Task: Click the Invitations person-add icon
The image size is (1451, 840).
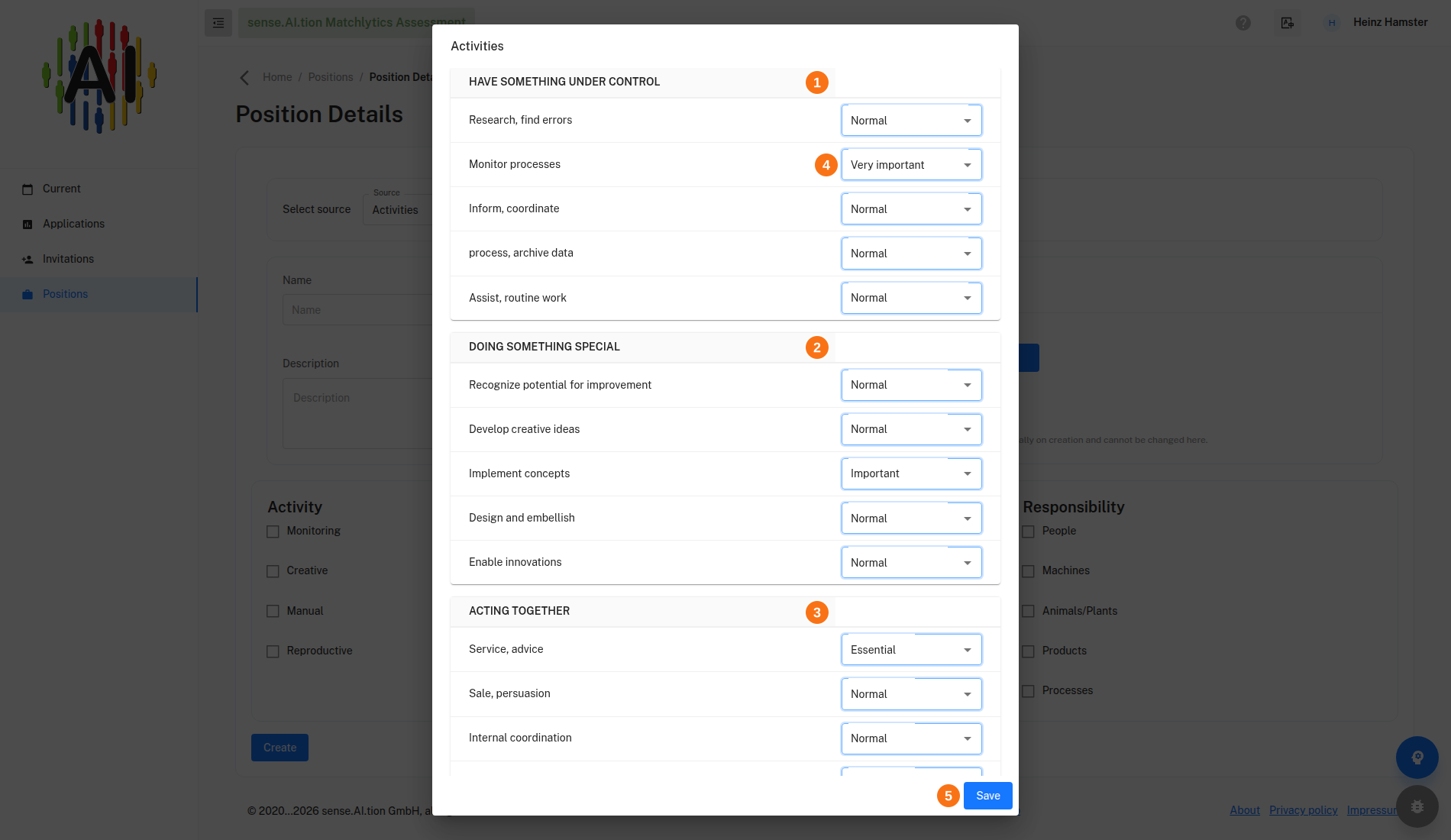Action: [x=27, y=260]
